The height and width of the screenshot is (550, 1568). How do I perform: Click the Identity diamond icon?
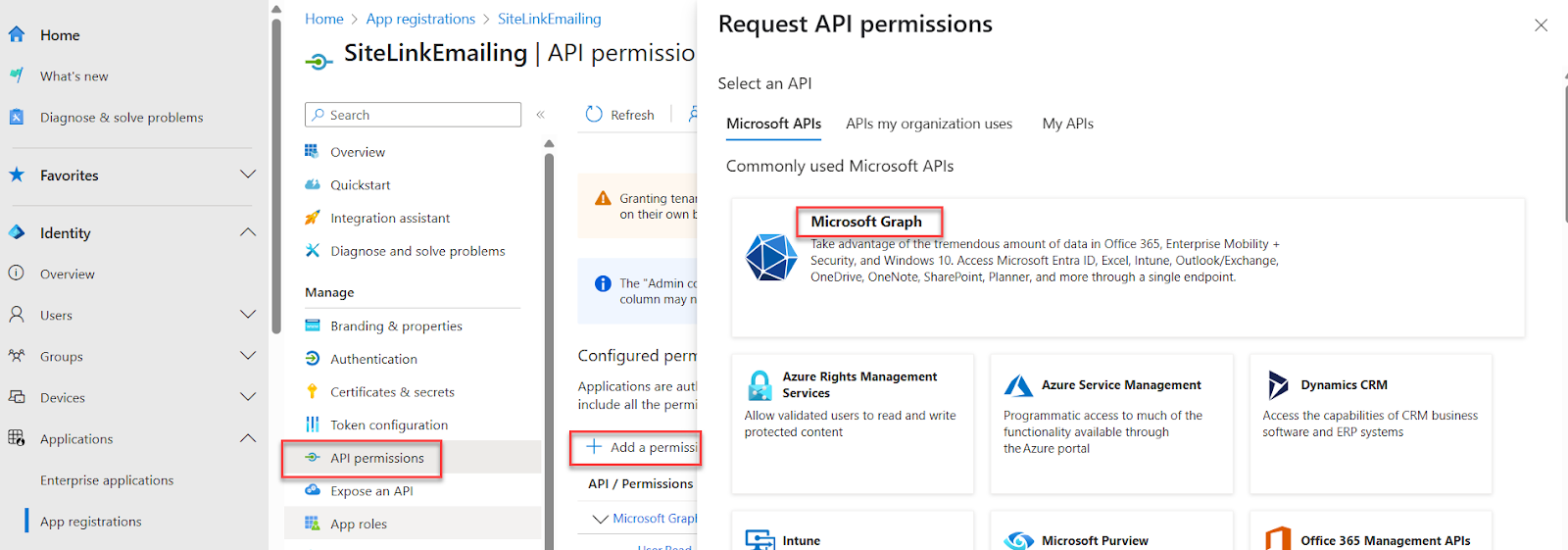(16, 232)
